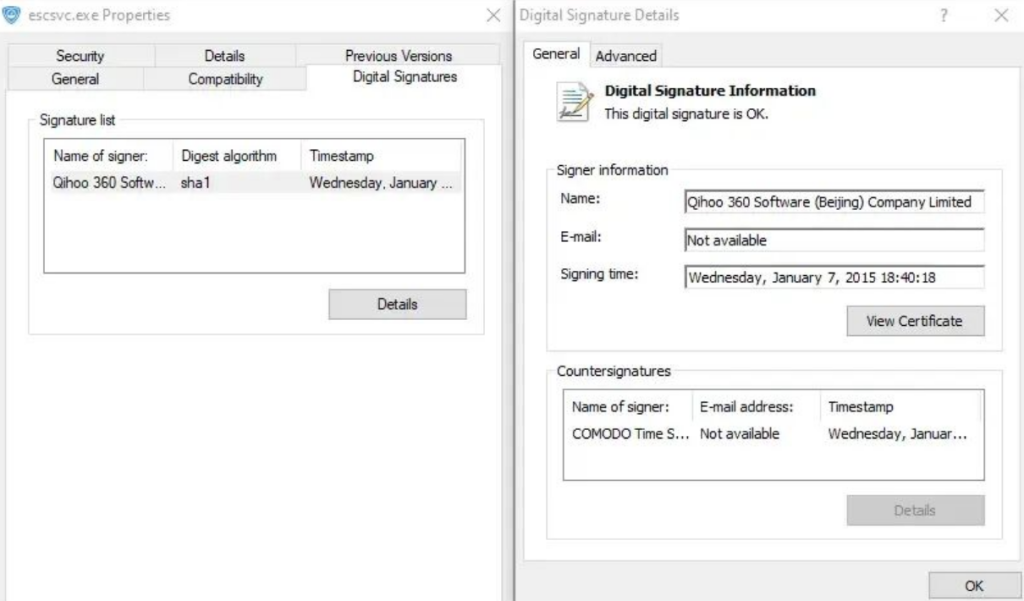The height and width of the screenshot is (601, 1024).
Task: Select the Previous Versions tab
Action: click(398, 56)
